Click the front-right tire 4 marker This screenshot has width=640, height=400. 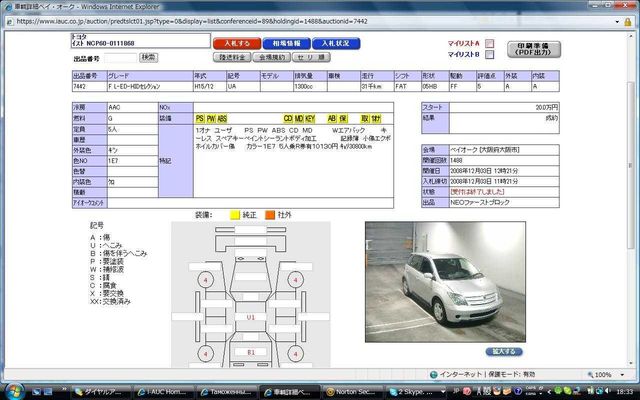[x=296, y=280]
